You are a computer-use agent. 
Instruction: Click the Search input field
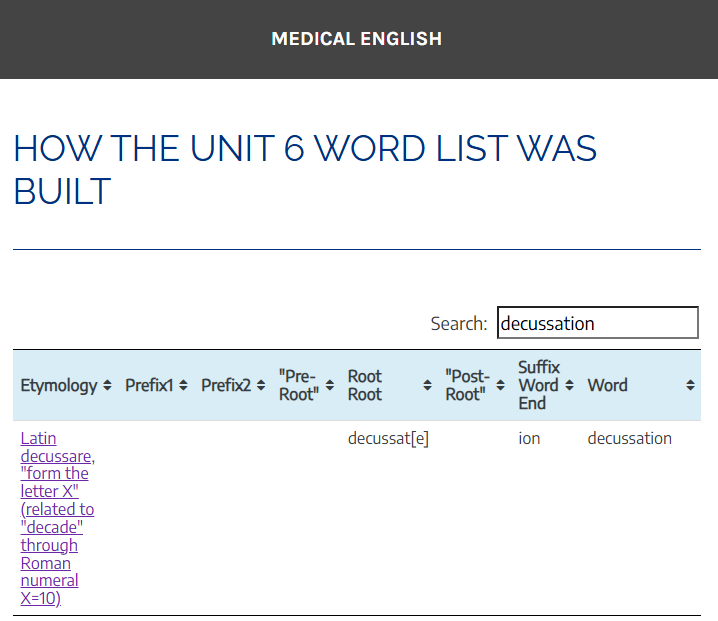[598, 323]
